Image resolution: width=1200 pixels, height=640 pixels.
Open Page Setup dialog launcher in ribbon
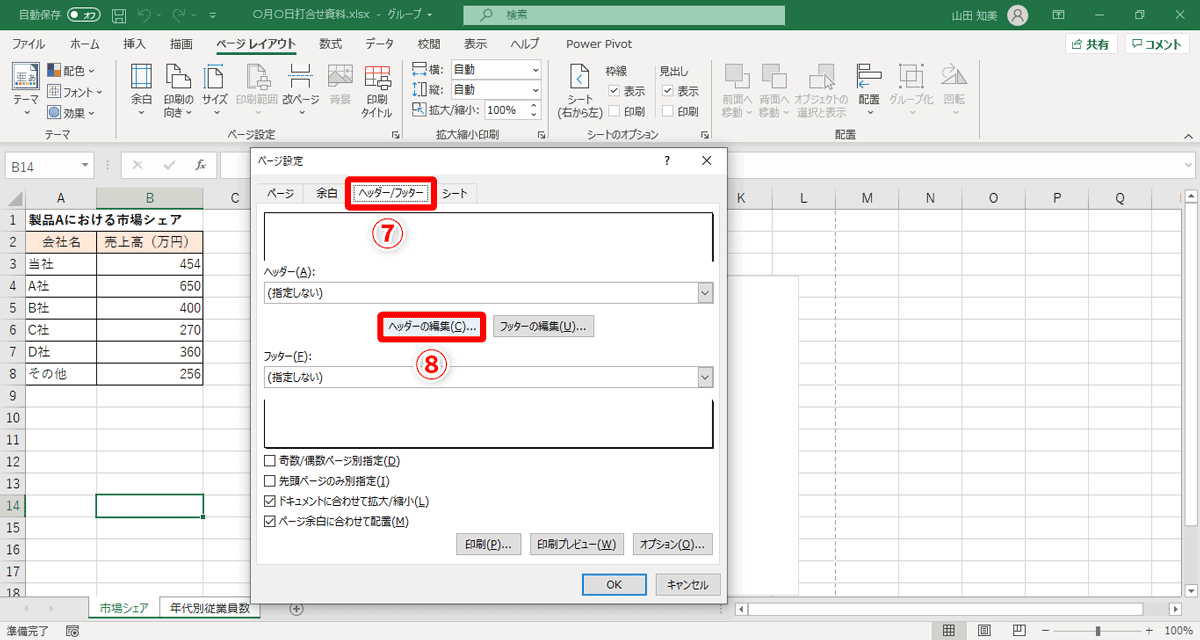click(x=396, y=135)
